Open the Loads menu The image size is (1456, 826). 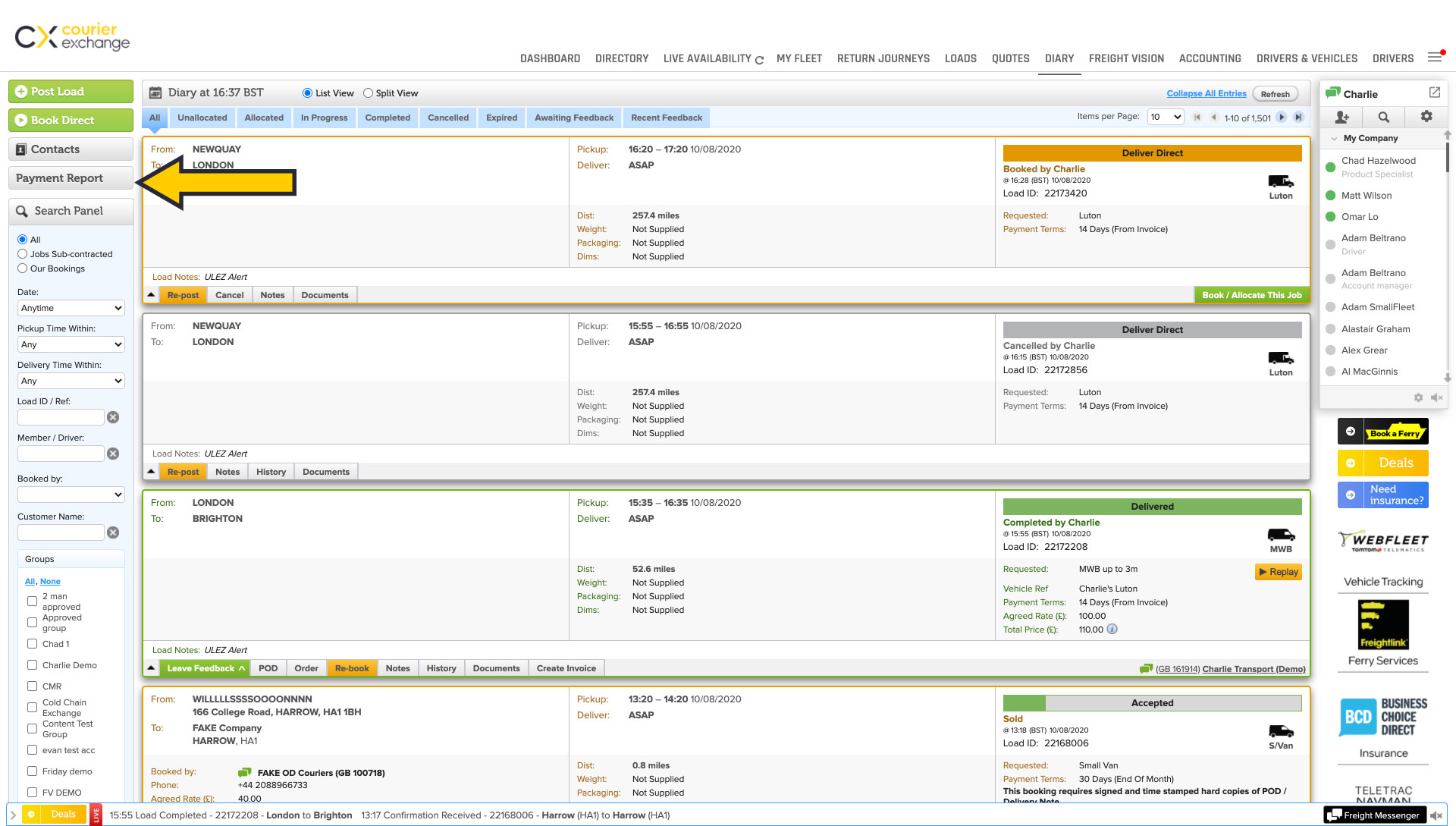pos(960,58)
